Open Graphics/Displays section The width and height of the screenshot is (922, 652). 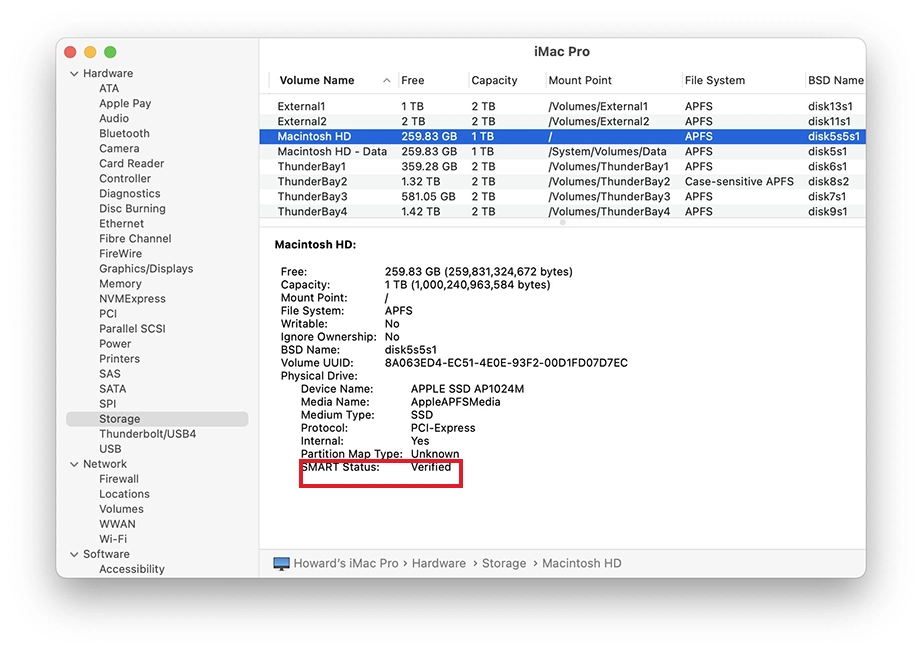pyautogui.click(x=146, y=269)
